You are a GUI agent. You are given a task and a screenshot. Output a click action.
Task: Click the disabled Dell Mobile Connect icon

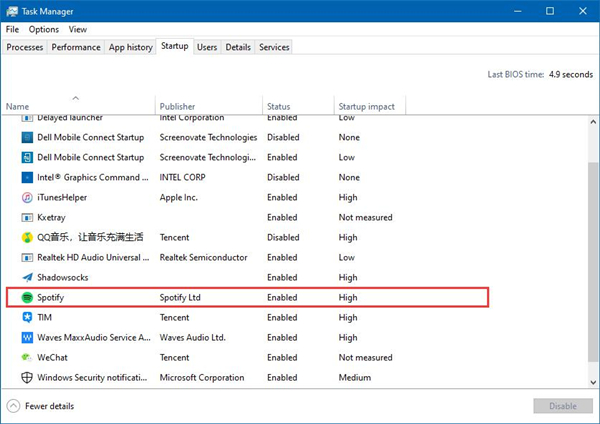27,137
